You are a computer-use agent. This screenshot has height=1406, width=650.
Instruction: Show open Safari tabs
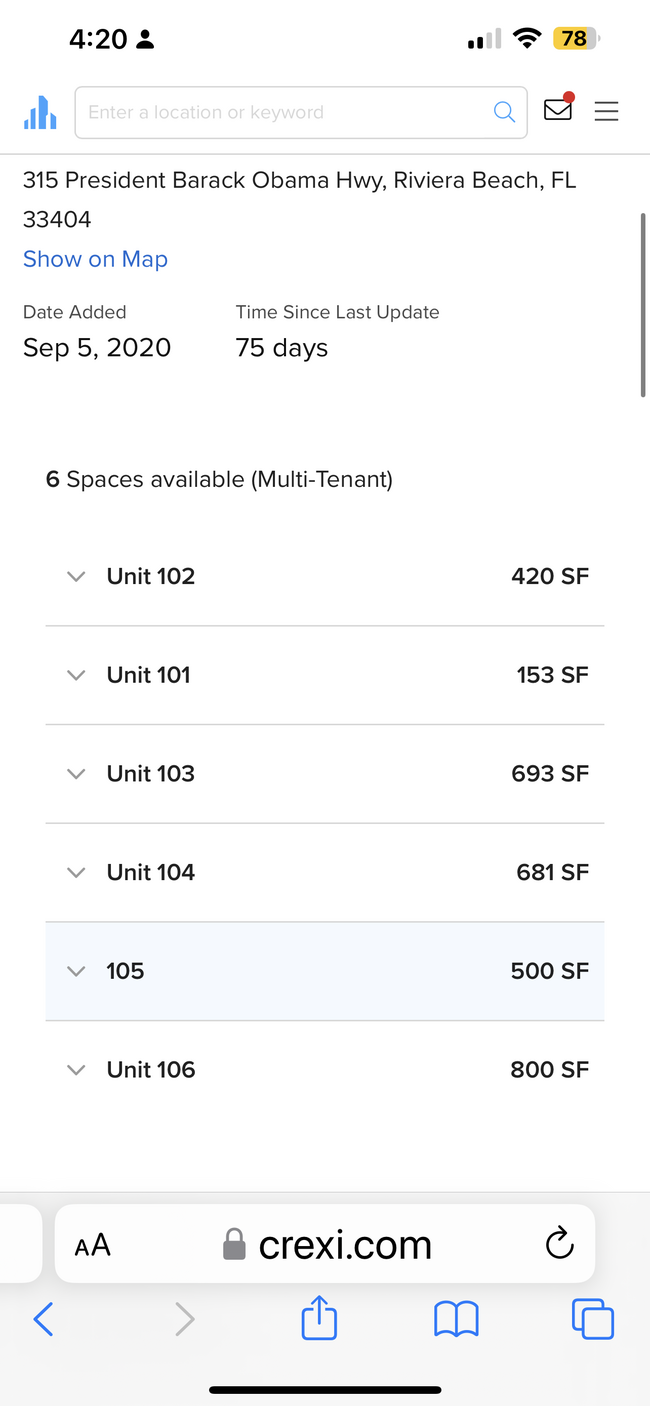click(592, 1319)
